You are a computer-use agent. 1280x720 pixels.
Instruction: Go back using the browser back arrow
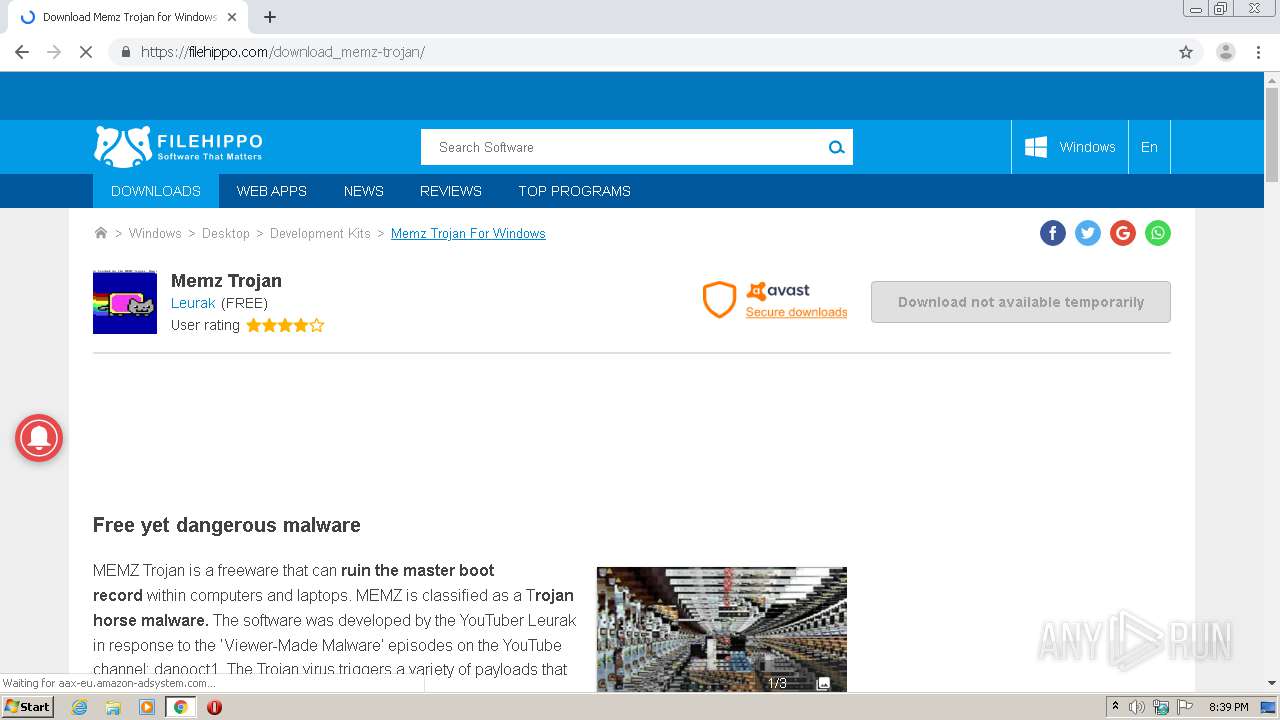(x=22, y=52)
